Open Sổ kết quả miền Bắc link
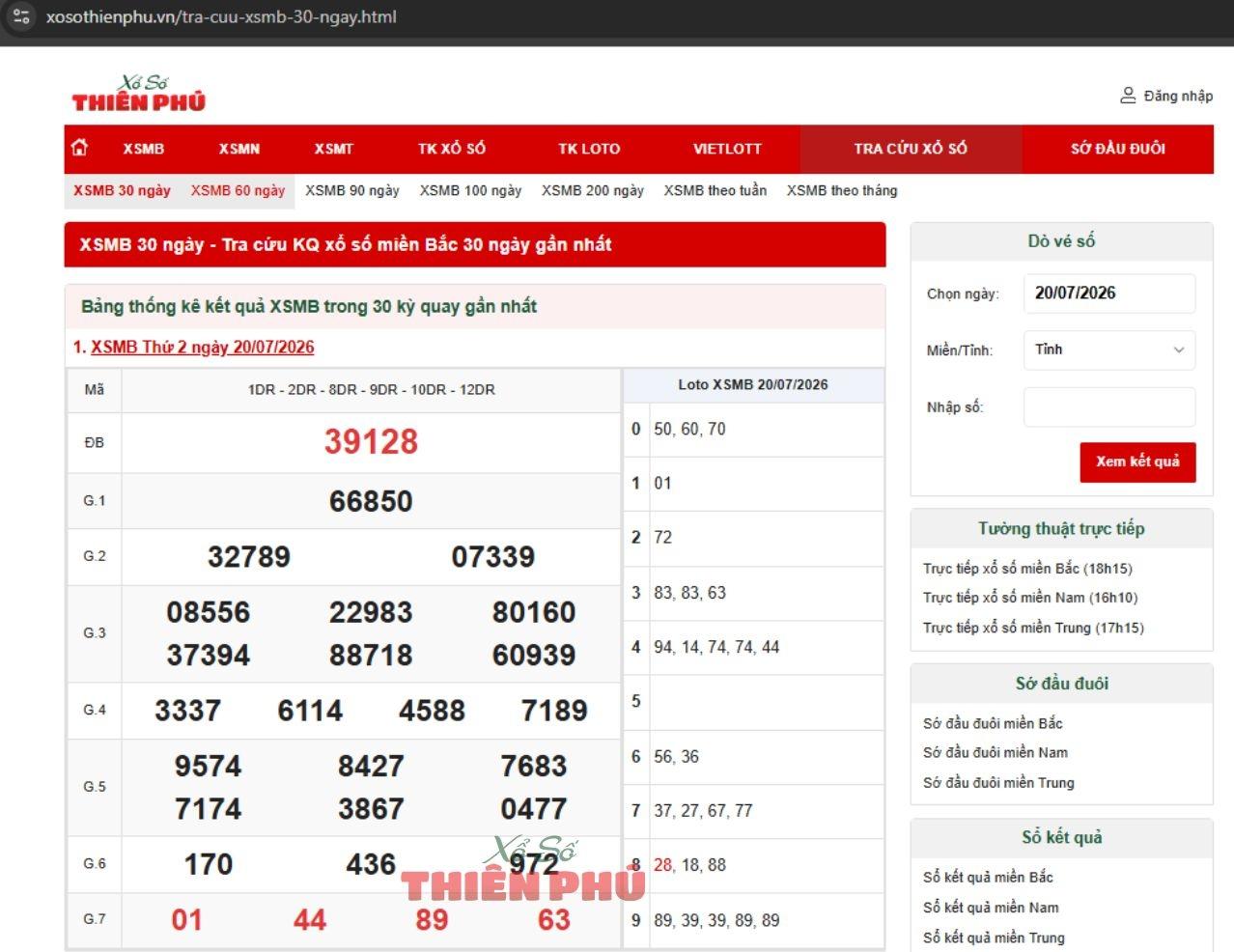 pos(988,877)
